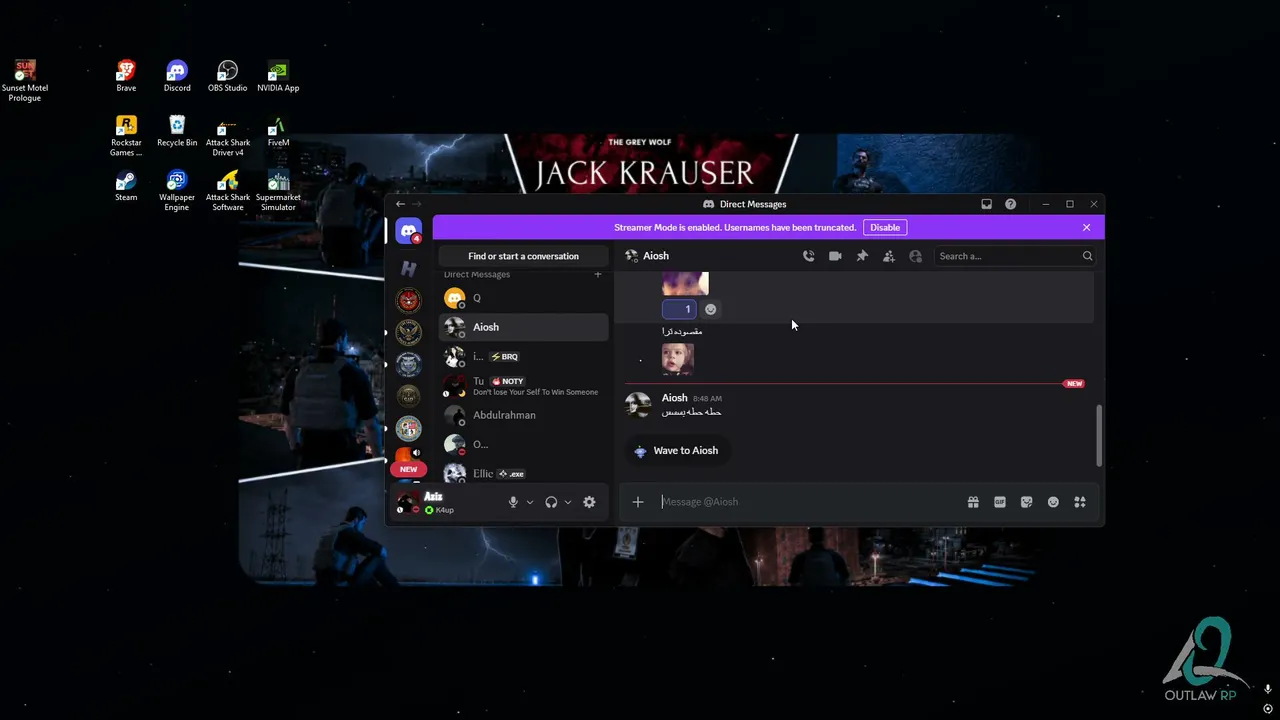The width and height of the screenshot is (1280, 720).
Task: Click the plus attachment button beside the message box
Action: [638, 502]
